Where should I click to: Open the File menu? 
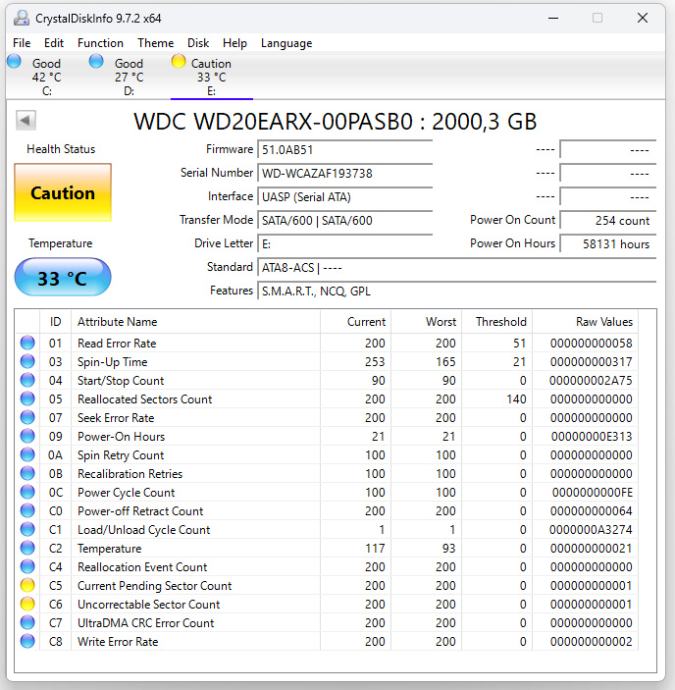coord(22,43)
